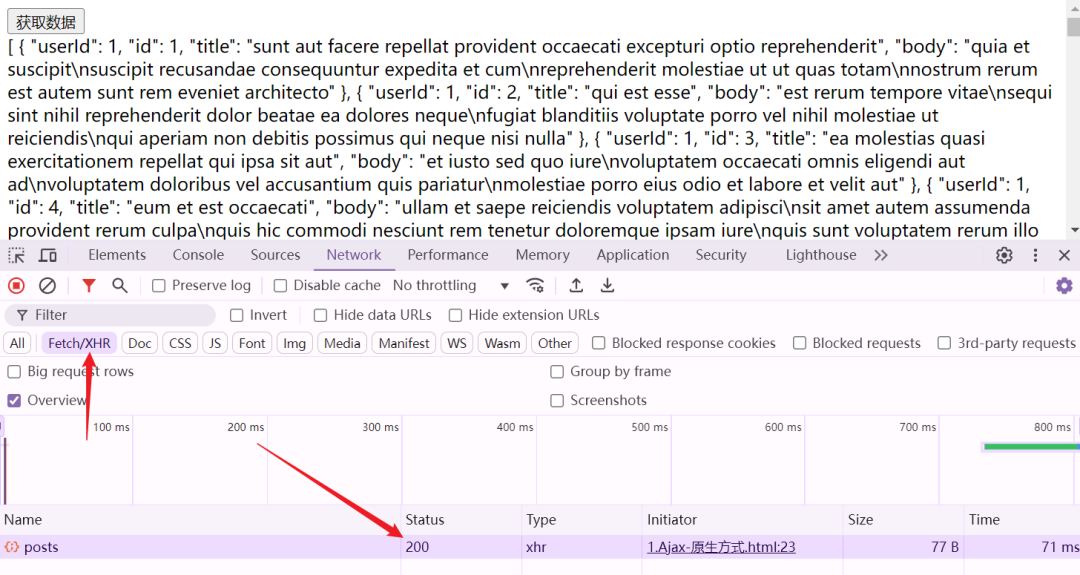Image resolution: width=1080 pixels, height=575 pixels.
Task: Stop recording network log
Action: tap(16, 286)
